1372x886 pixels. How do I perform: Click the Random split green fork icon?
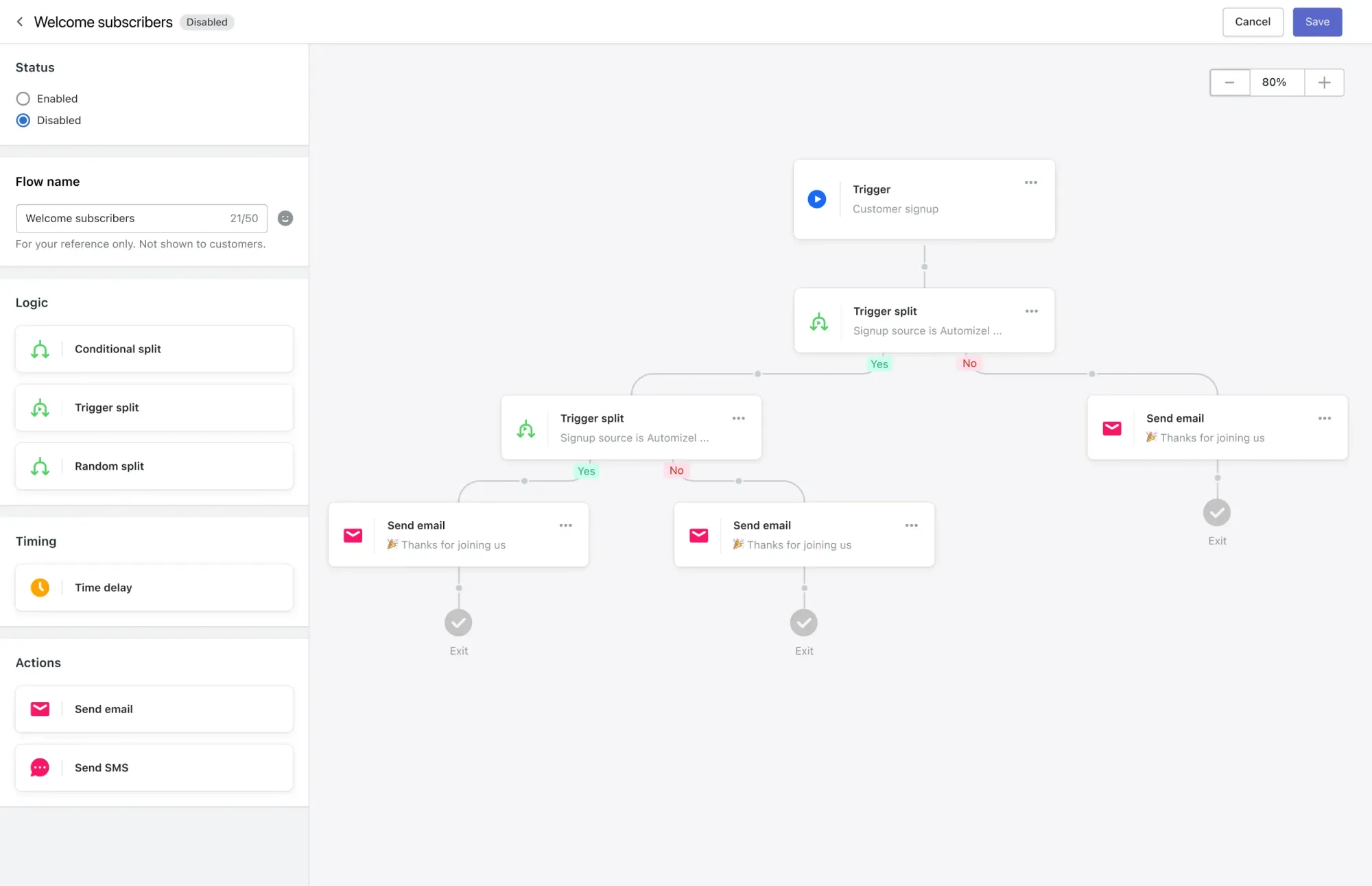pos(40,466)
